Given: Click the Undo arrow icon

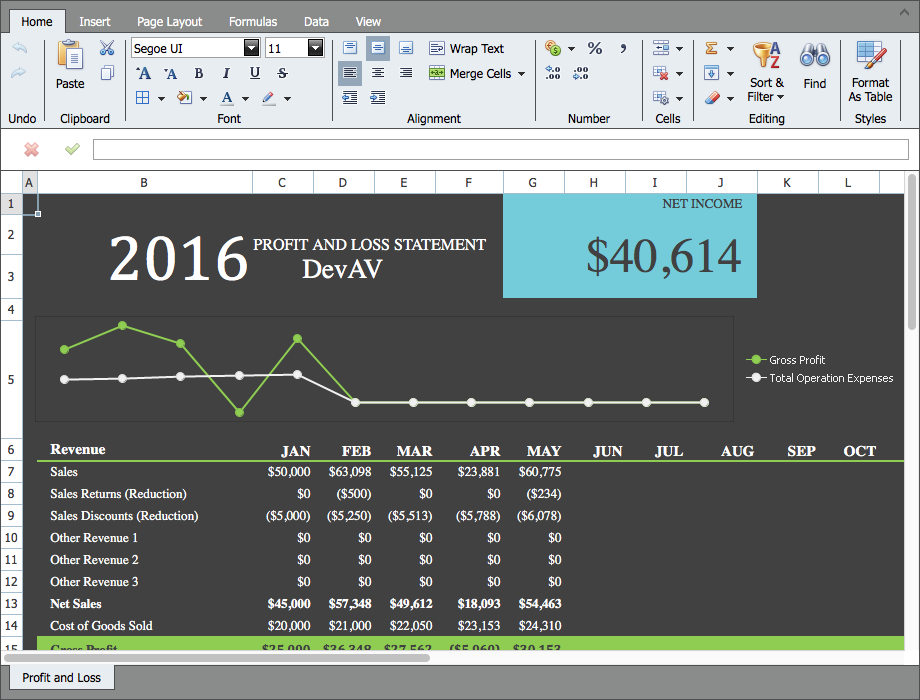Looking at the screenshot, I should pyautogui.click(x=19, y=48).
